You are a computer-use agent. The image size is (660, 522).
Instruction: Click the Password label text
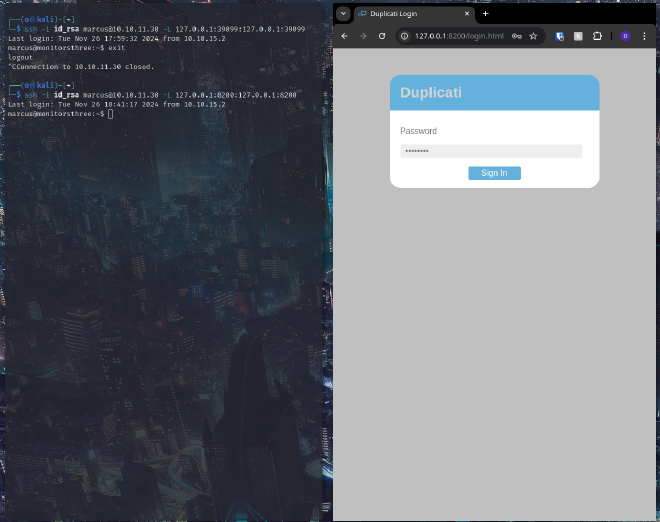(418, 131)
